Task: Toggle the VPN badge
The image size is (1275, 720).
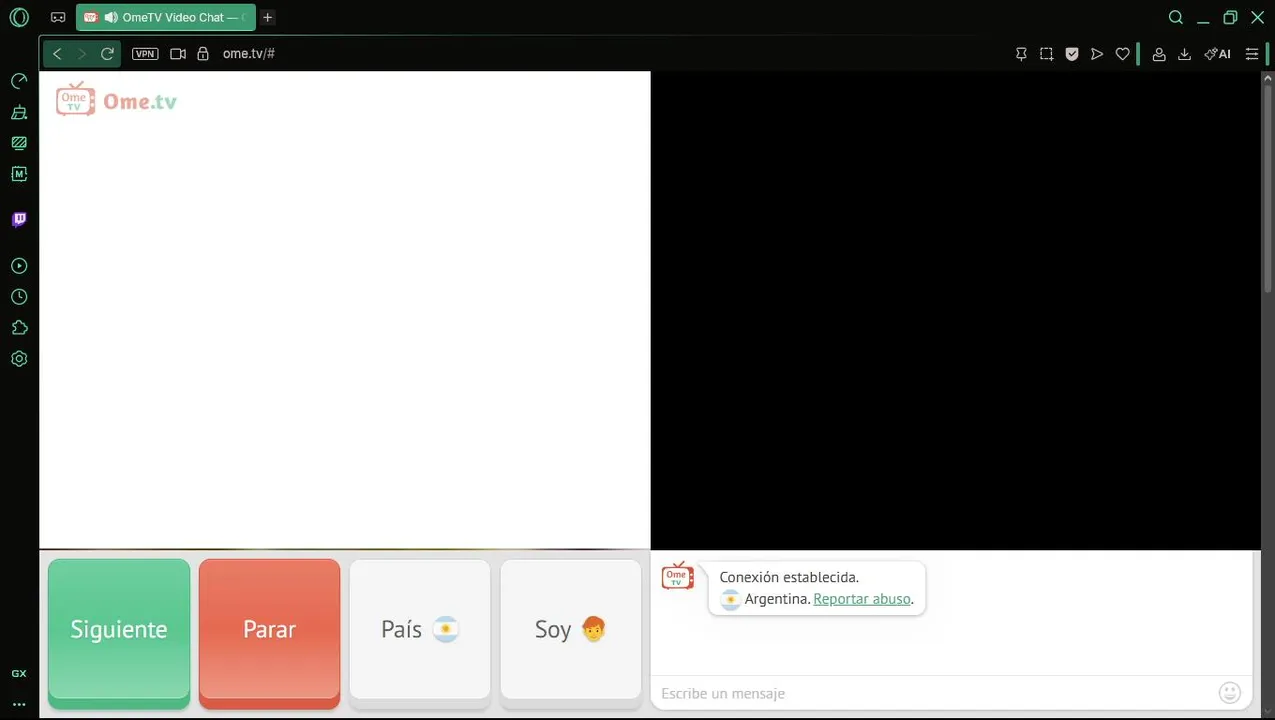Action: point(145,54)
